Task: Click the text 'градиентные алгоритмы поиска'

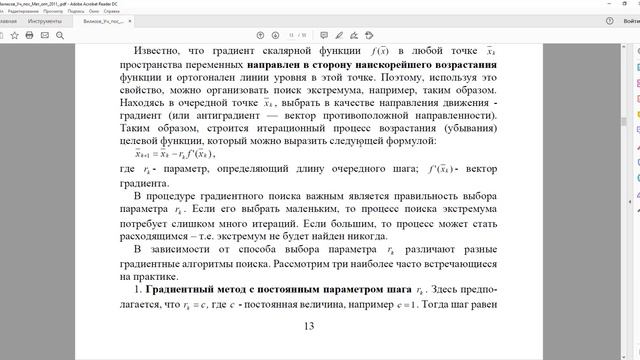Action: pyautogui.click(x=195, y=264)
